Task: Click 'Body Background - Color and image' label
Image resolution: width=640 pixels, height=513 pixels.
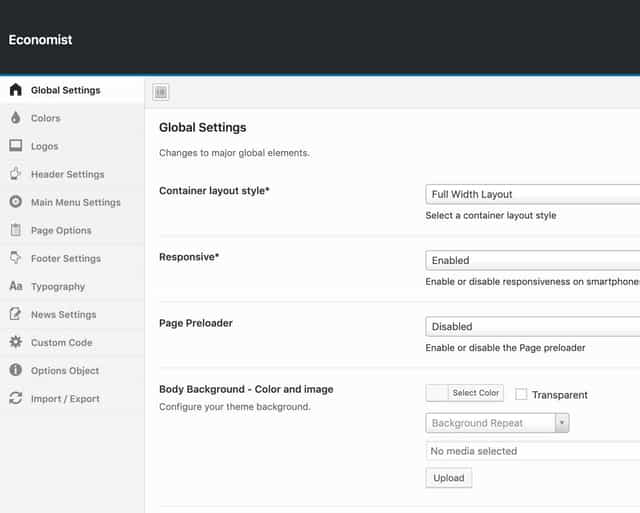Action: (x=246, y=389)
